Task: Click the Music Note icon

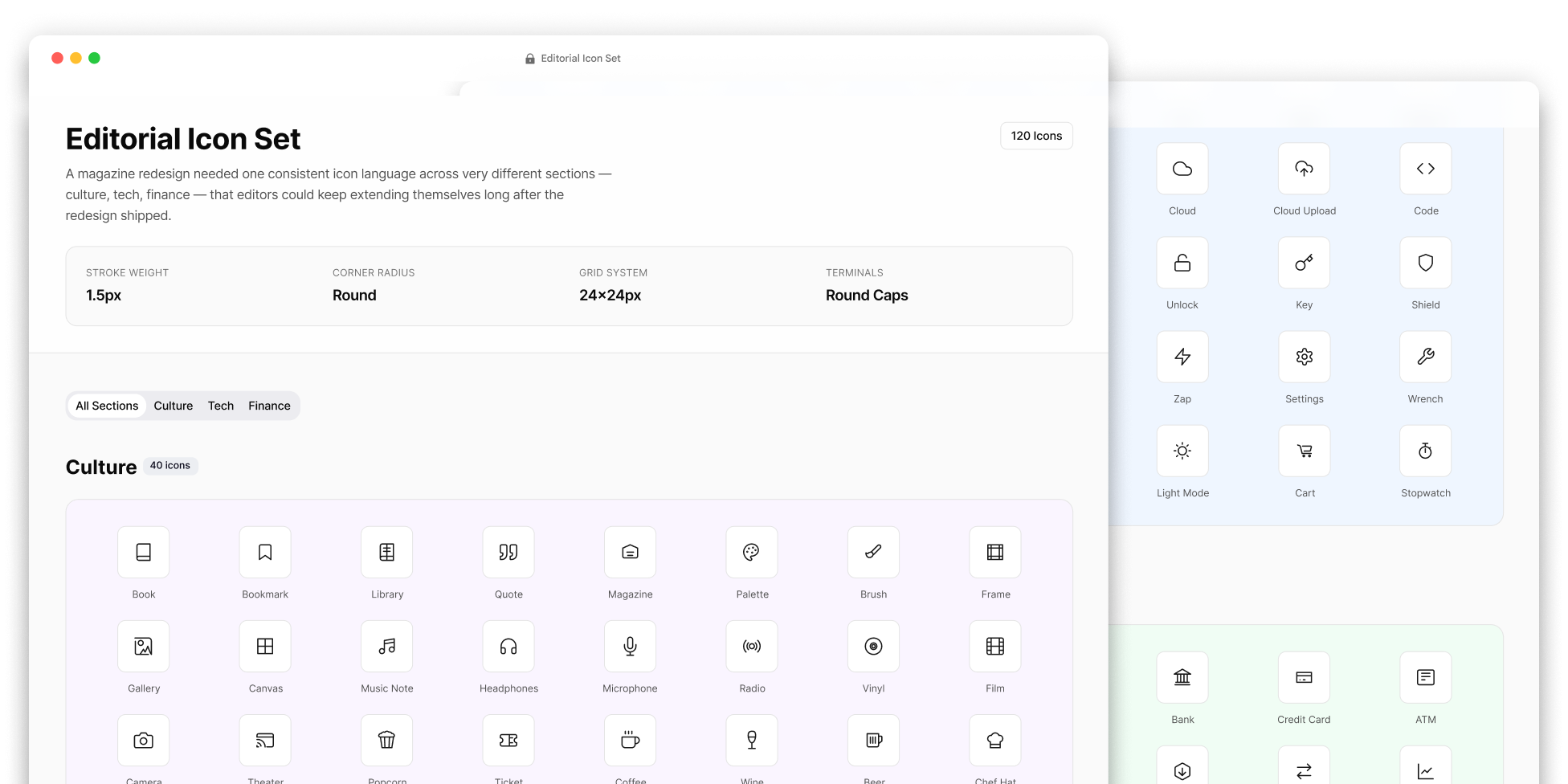Action: [x=387, y=646]
